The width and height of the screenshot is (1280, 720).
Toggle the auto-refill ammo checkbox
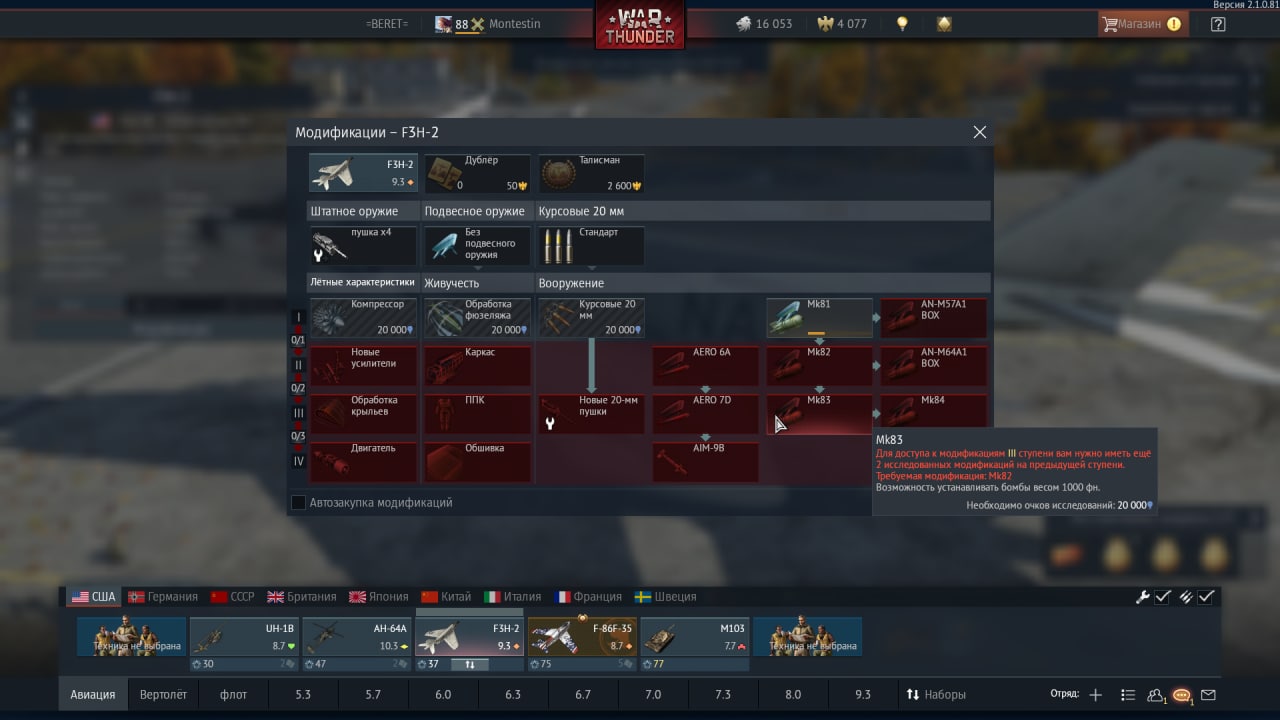[x=1207, y=597]
